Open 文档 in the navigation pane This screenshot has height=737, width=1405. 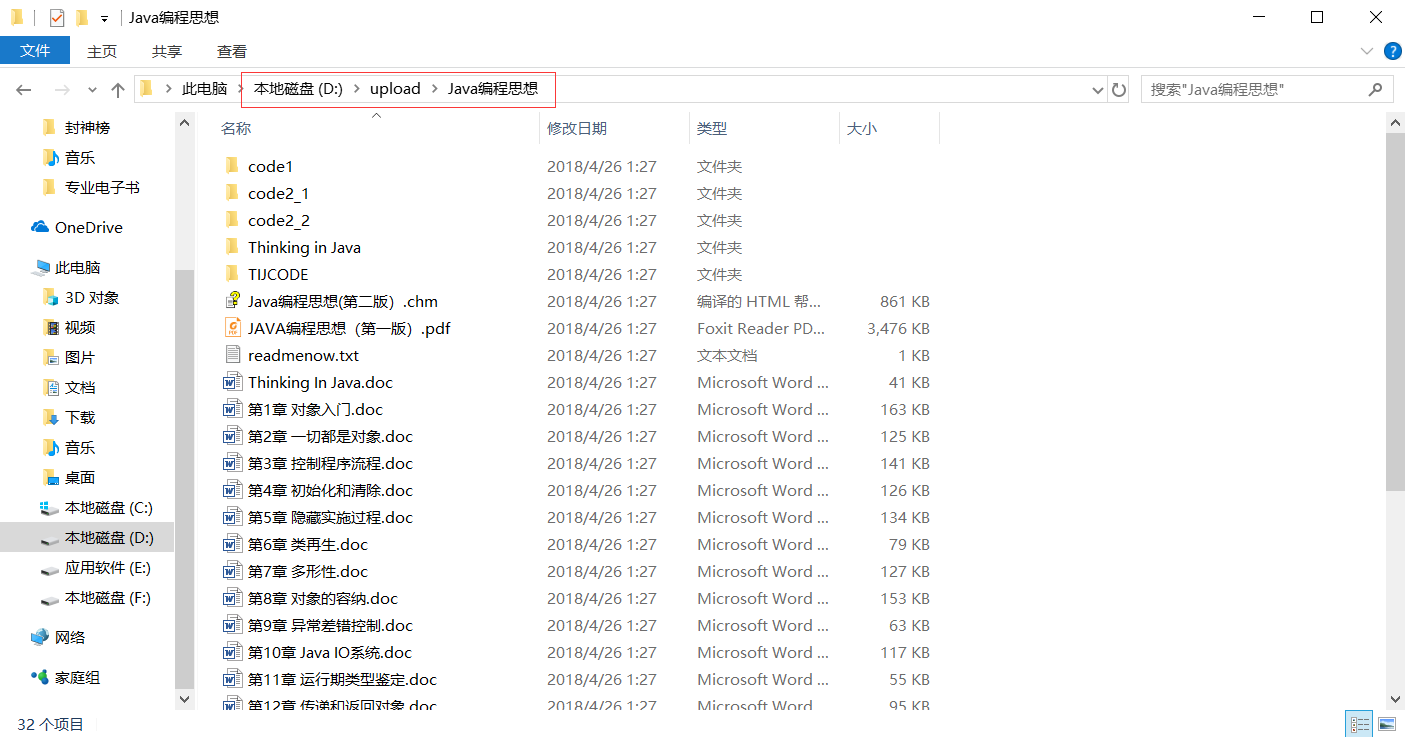point(80,387)
